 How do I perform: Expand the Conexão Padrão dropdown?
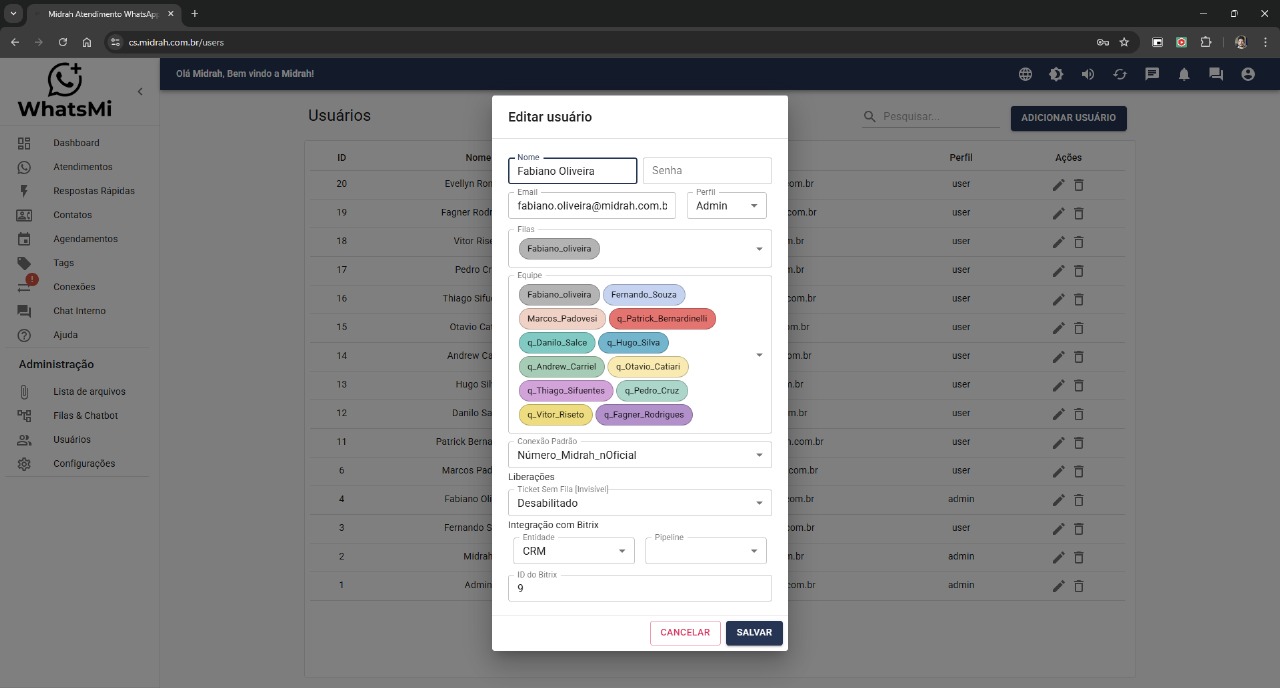pos(639,455)
